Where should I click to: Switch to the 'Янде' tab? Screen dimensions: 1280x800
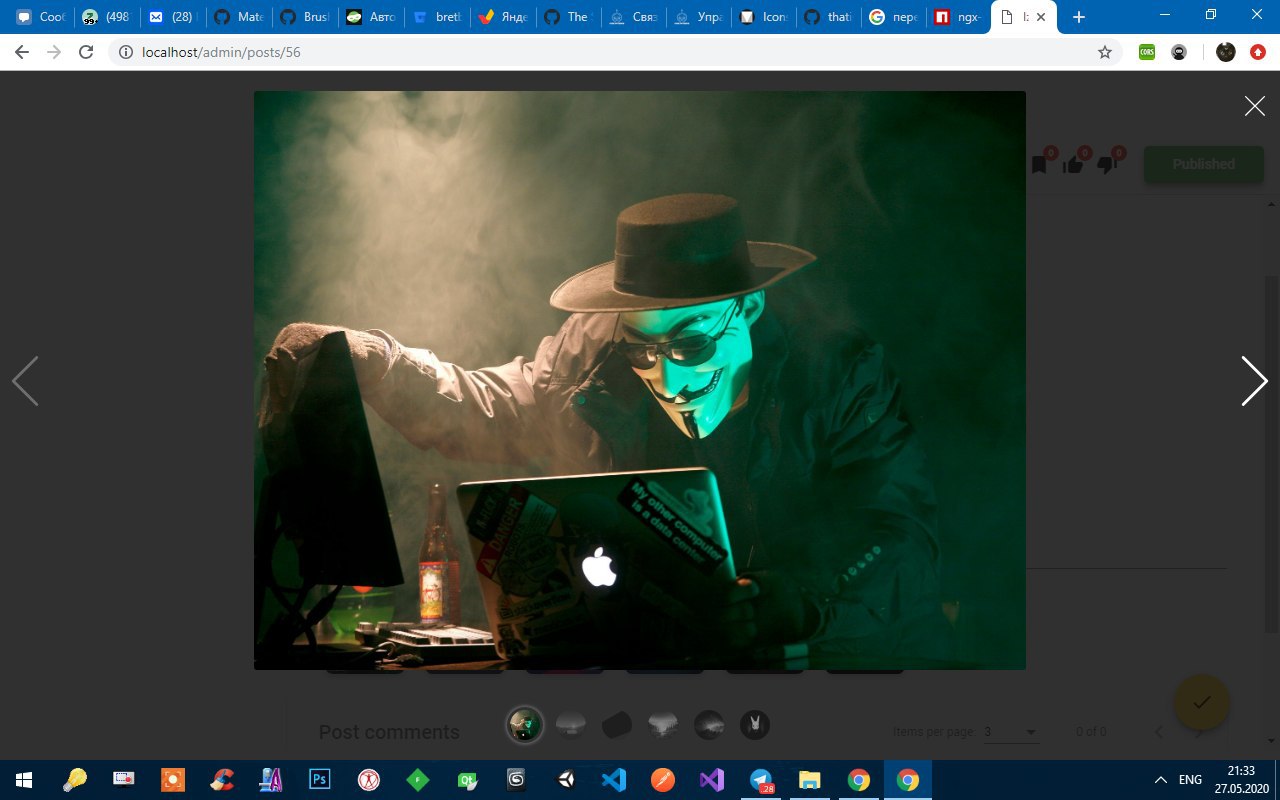pos(502,17)
